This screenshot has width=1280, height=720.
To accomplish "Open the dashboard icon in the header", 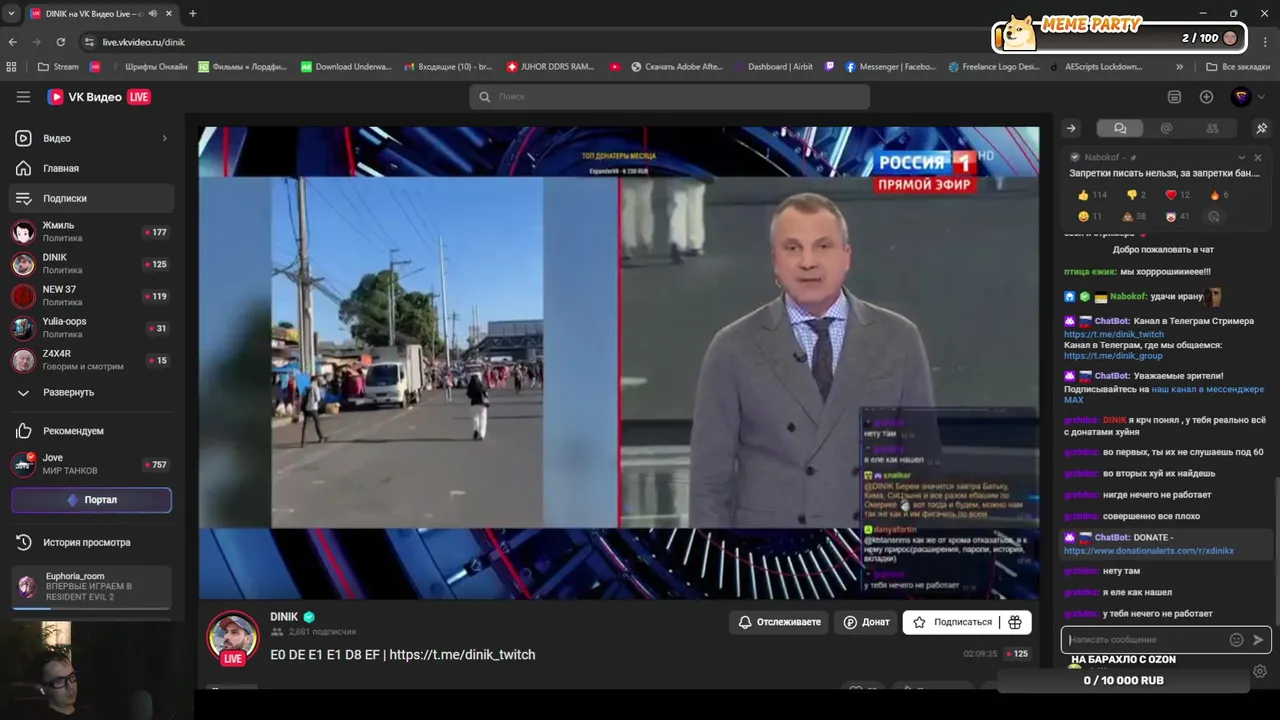I will click(1174, 97).
